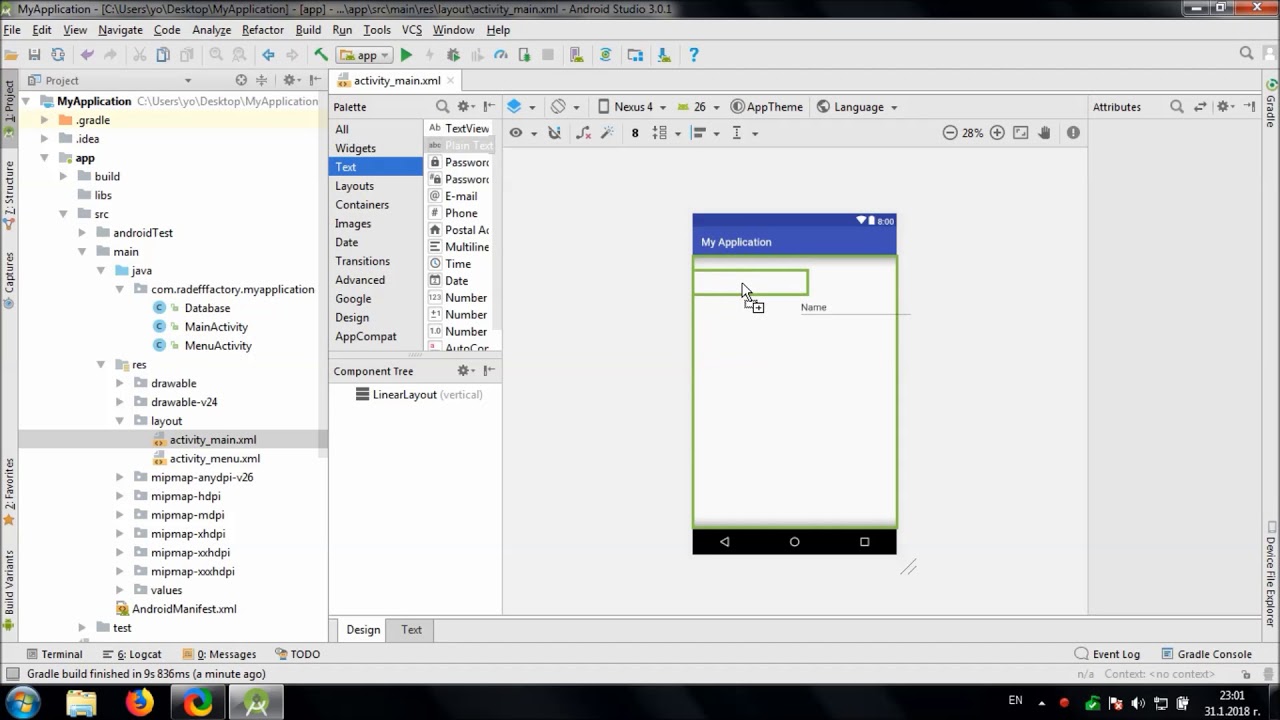The image size is (1280, 720).
Task: Open the app run configuration dropdown
Action: tap(365, 55)
